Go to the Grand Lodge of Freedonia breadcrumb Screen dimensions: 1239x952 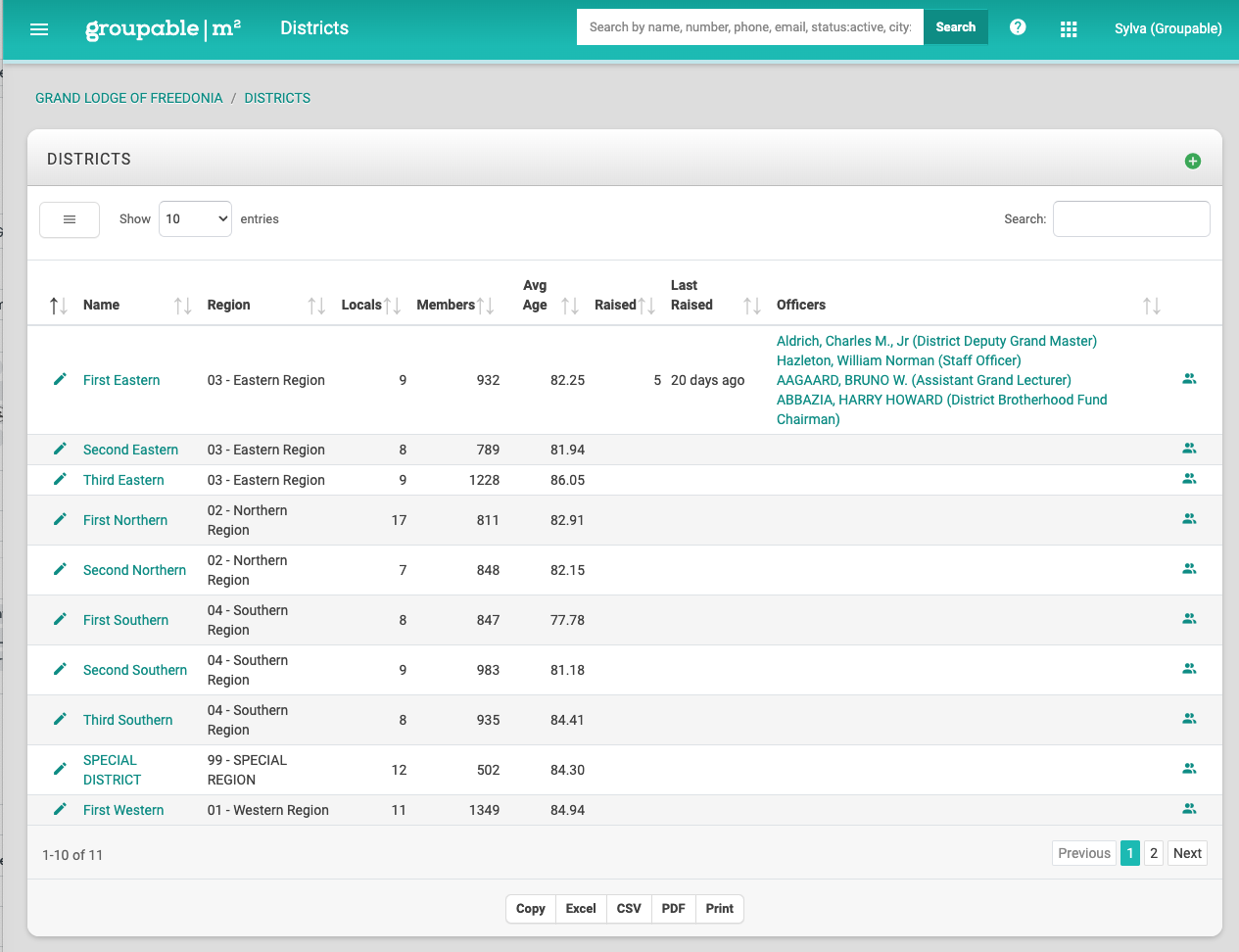(129, 98)
